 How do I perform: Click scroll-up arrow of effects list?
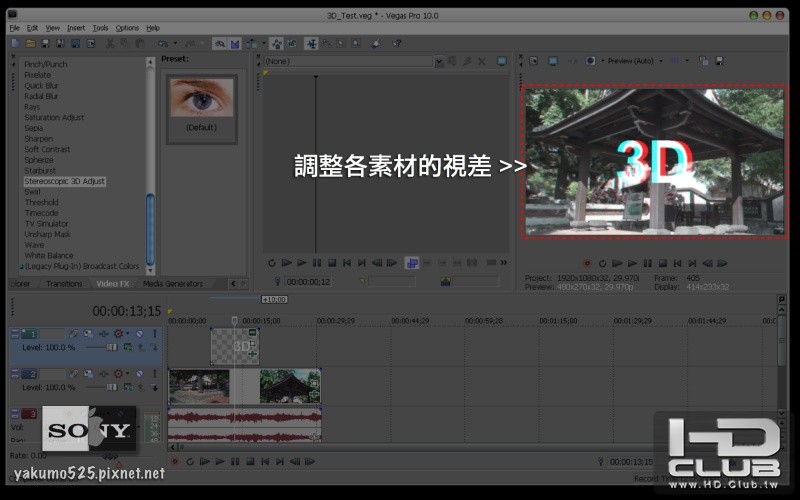[x=150, y=62]
